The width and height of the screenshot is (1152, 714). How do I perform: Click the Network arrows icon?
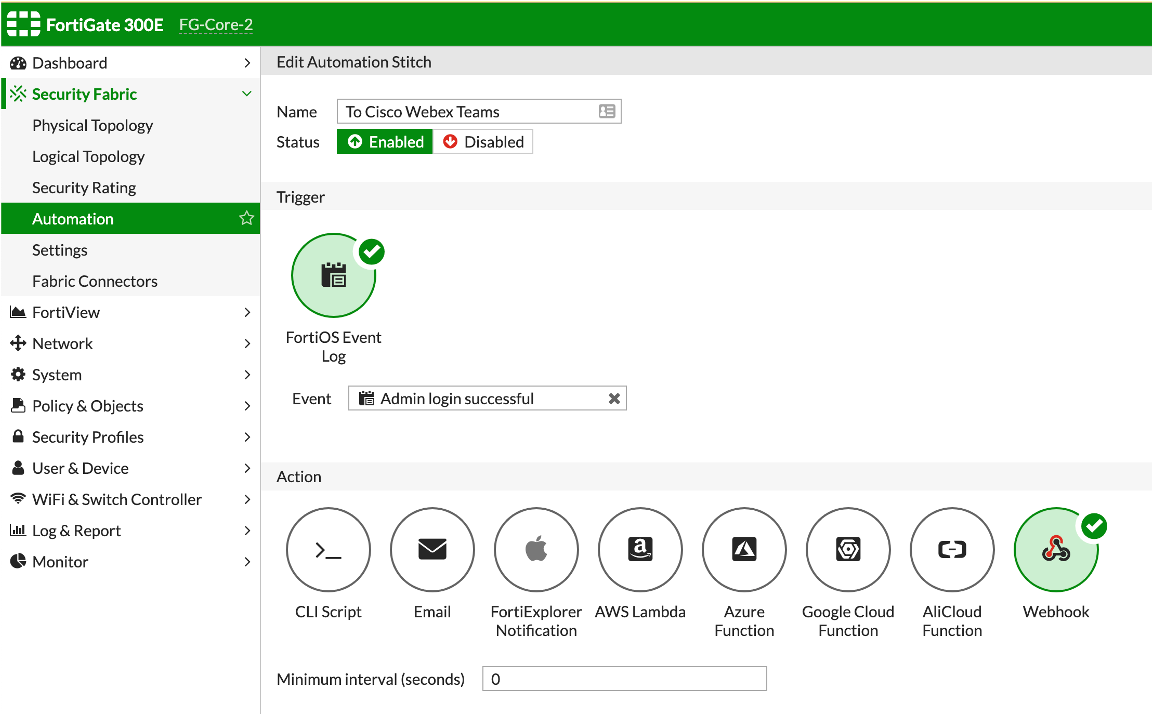(x=18, y=343)
